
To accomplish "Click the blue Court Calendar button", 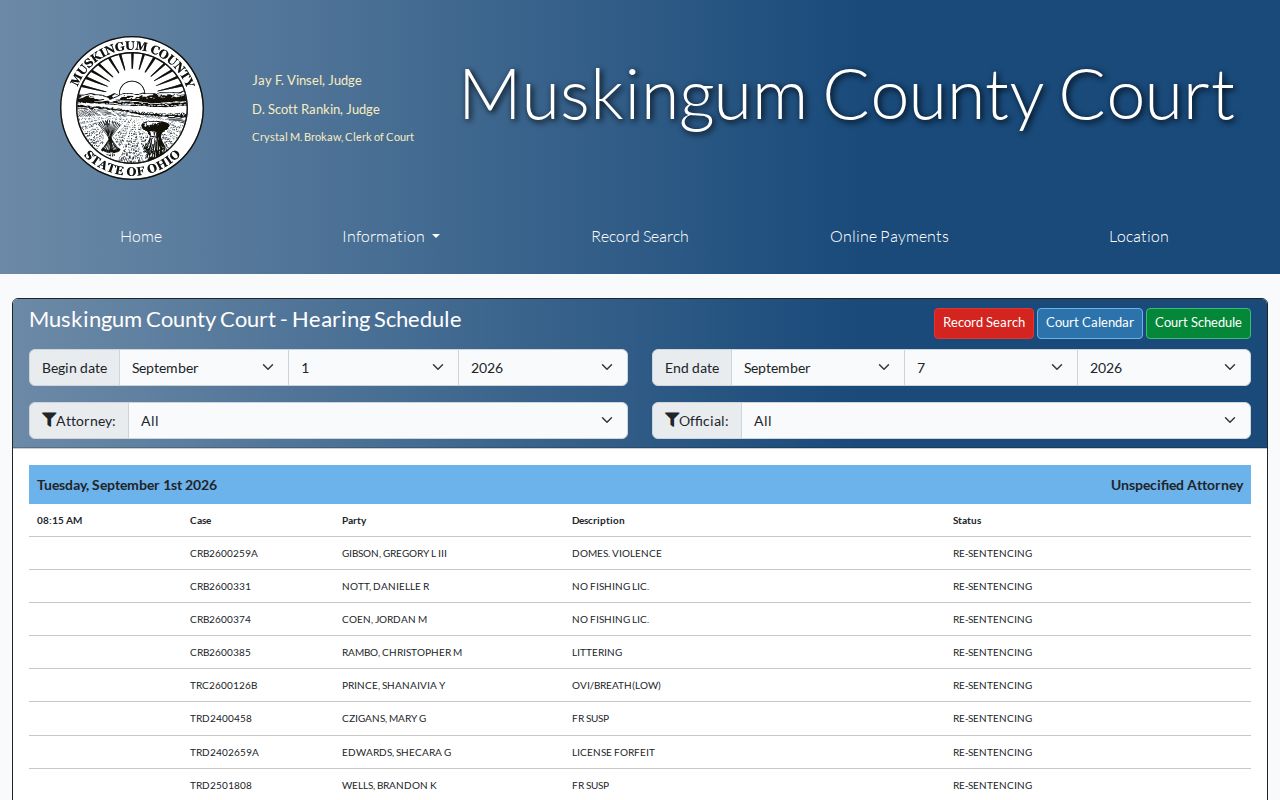I will click(x=1090, y=323).
